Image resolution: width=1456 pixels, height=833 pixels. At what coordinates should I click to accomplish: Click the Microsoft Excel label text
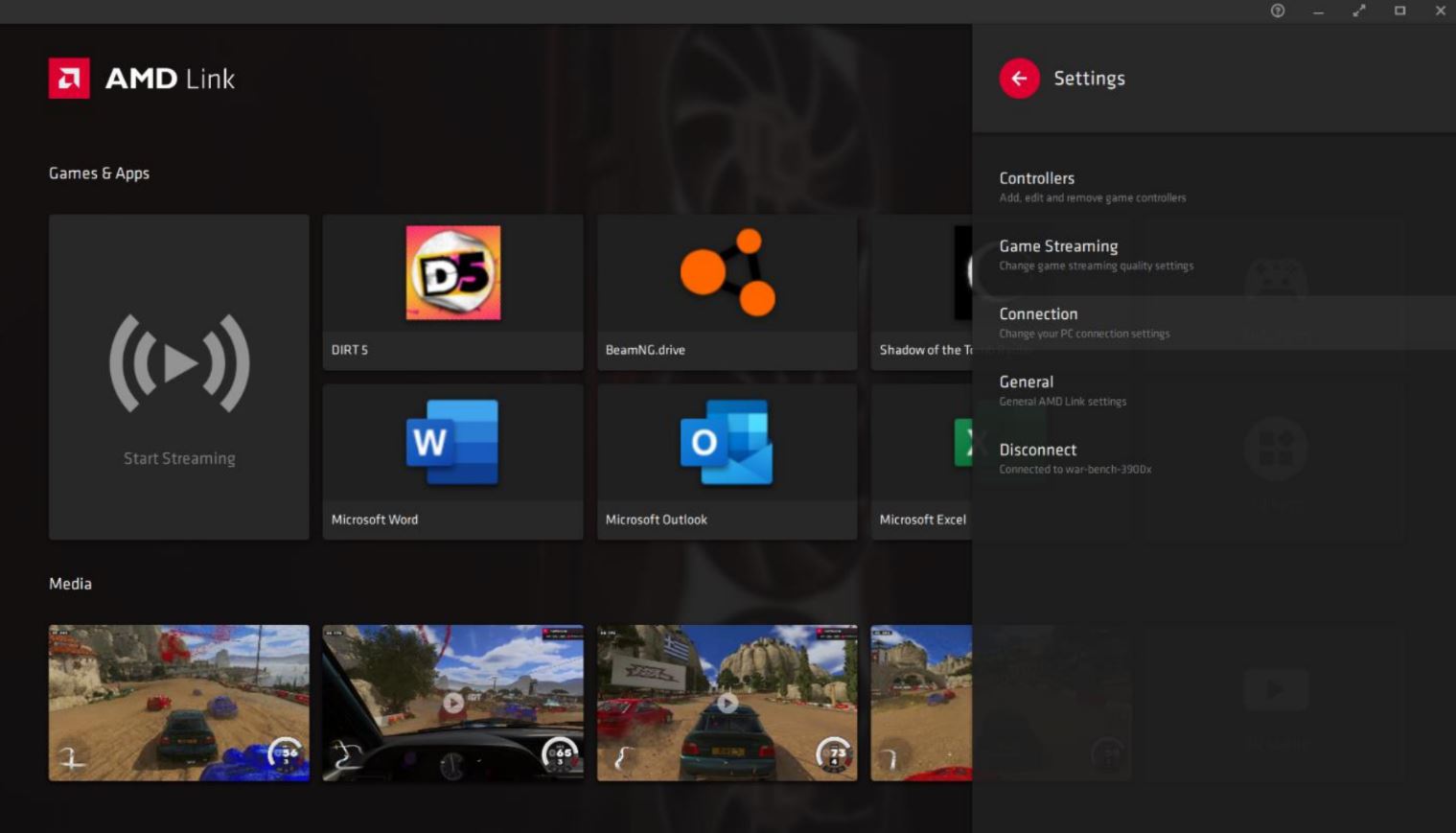[x=923, y=520]
